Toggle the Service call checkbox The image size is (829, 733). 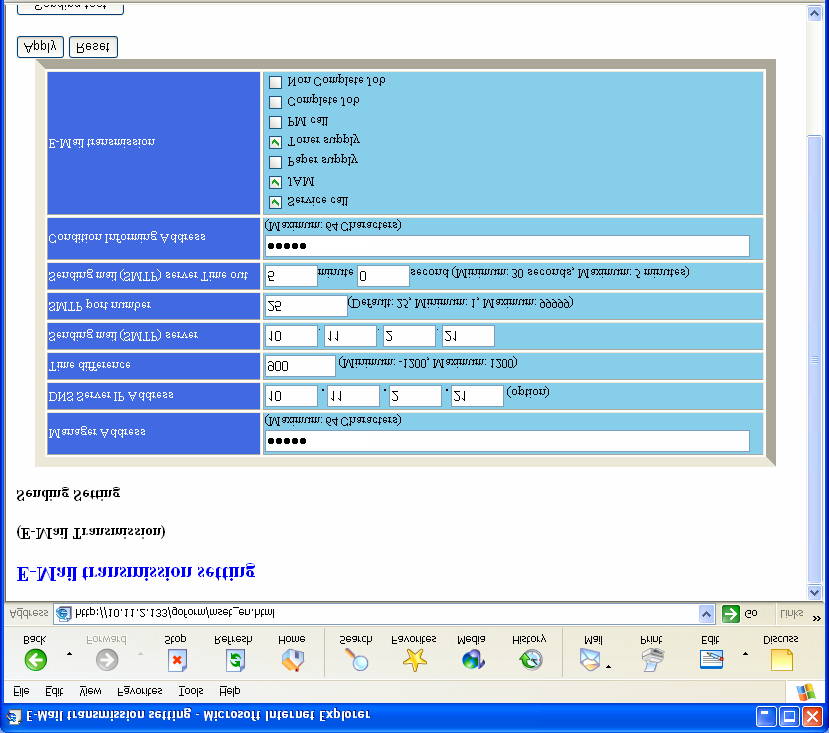click(x=275, y=203)
